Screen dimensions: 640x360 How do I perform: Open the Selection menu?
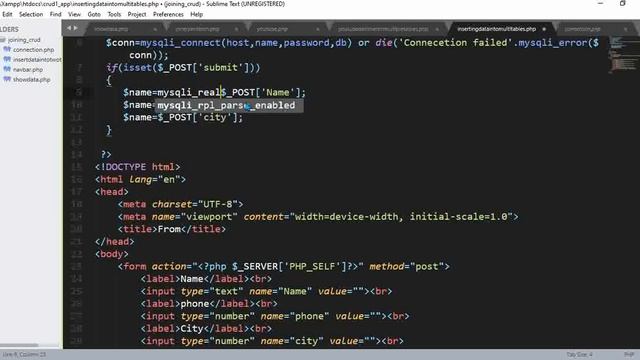(x=31, y=14)
